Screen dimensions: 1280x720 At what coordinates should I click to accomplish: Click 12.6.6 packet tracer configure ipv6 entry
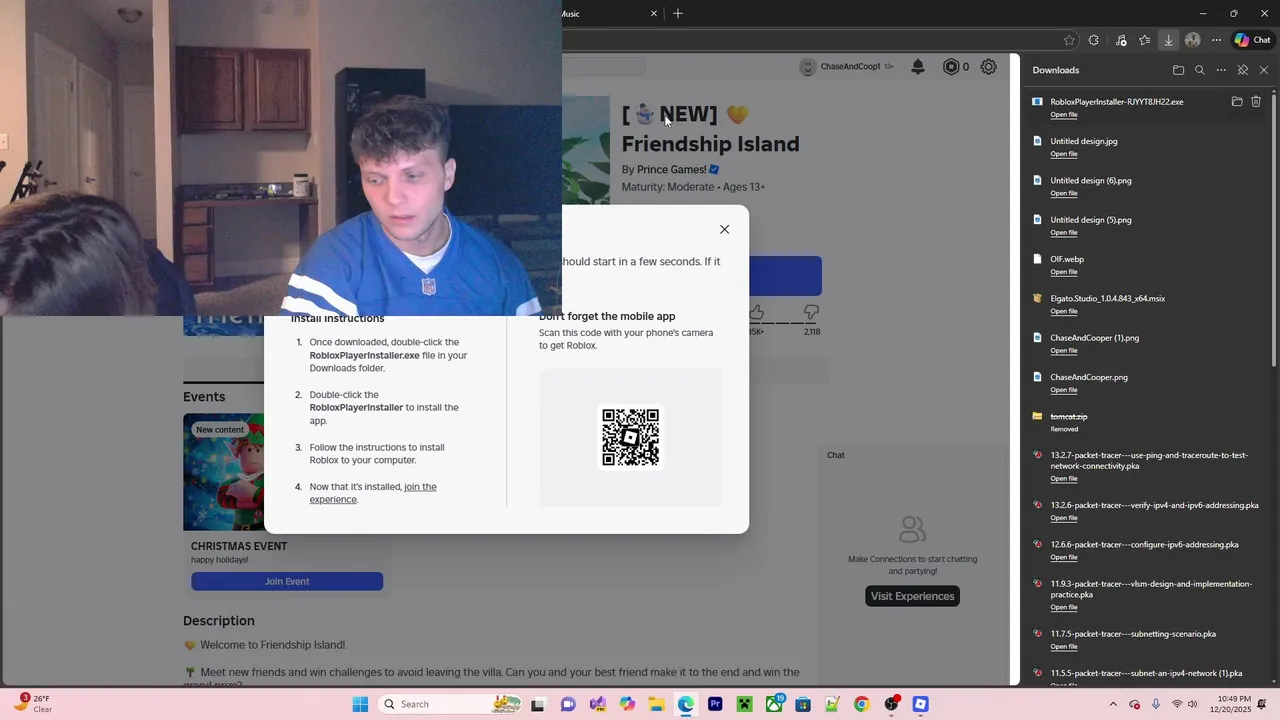[1147, 550]
